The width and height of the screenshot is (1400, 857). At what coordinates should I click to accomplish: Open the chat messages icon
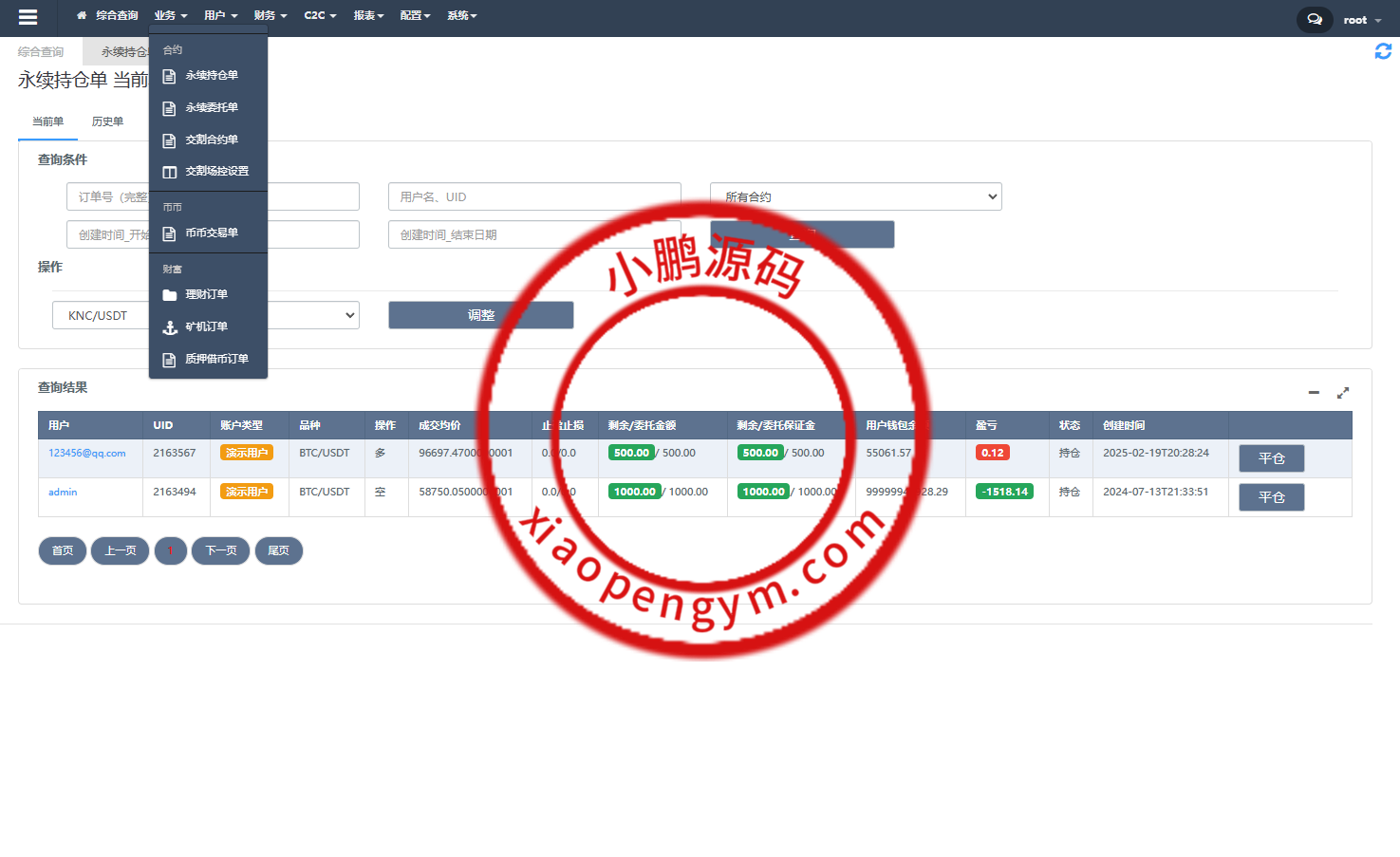coord(1314,19)
